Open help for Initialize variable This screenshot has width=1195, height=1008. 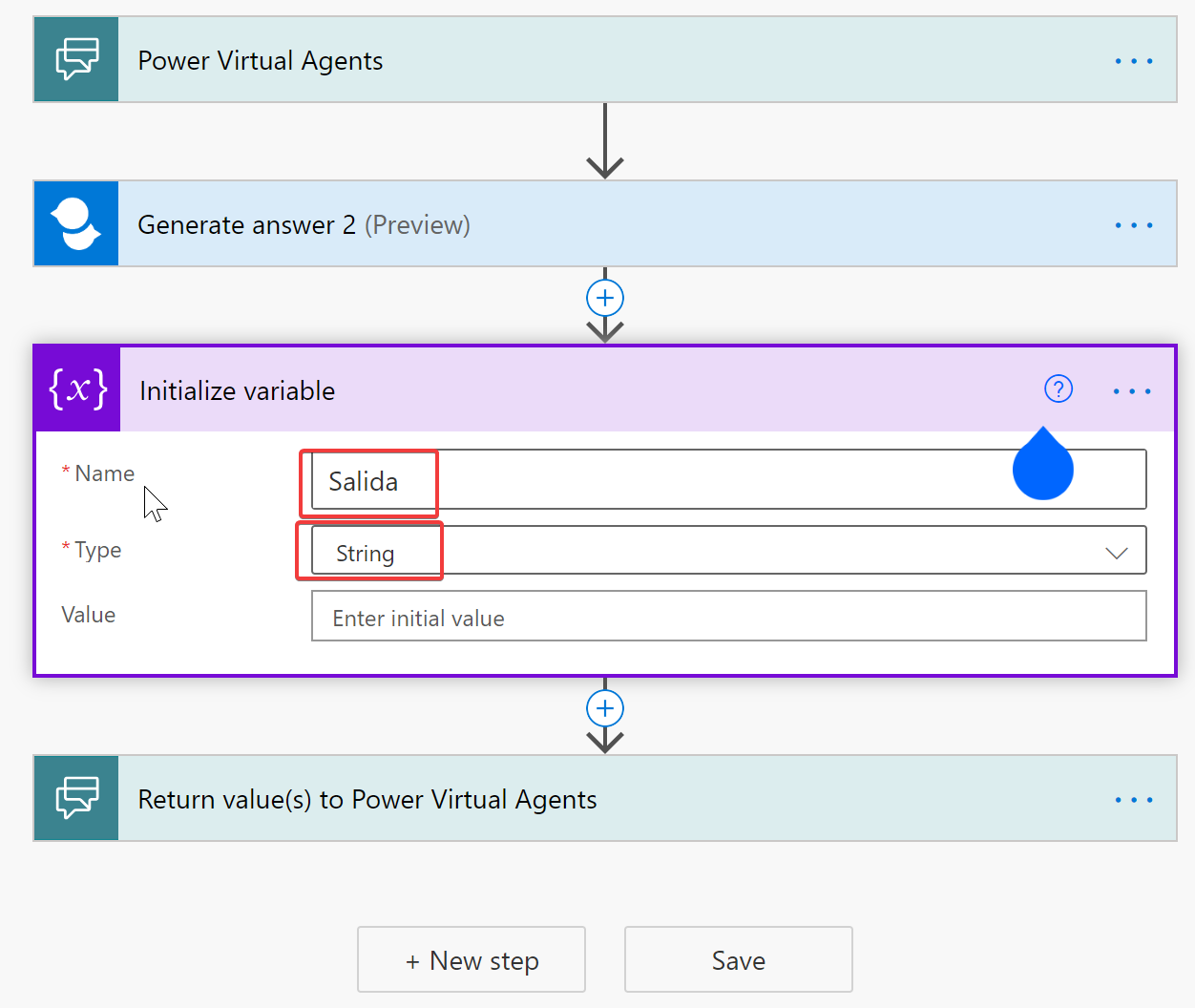[1058, 389]
